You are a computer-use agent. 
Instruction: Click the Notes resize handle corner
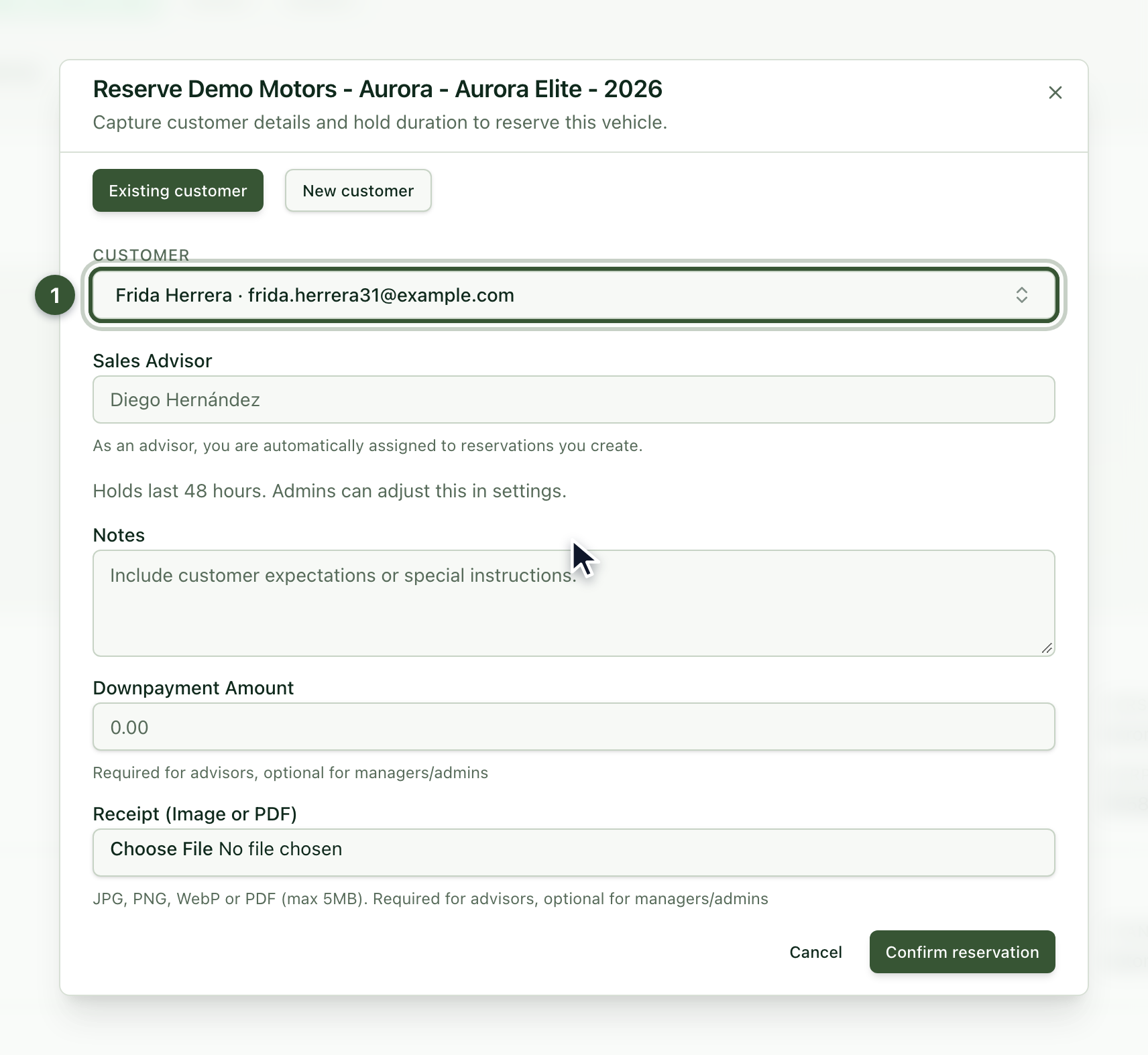[1047, 648]
